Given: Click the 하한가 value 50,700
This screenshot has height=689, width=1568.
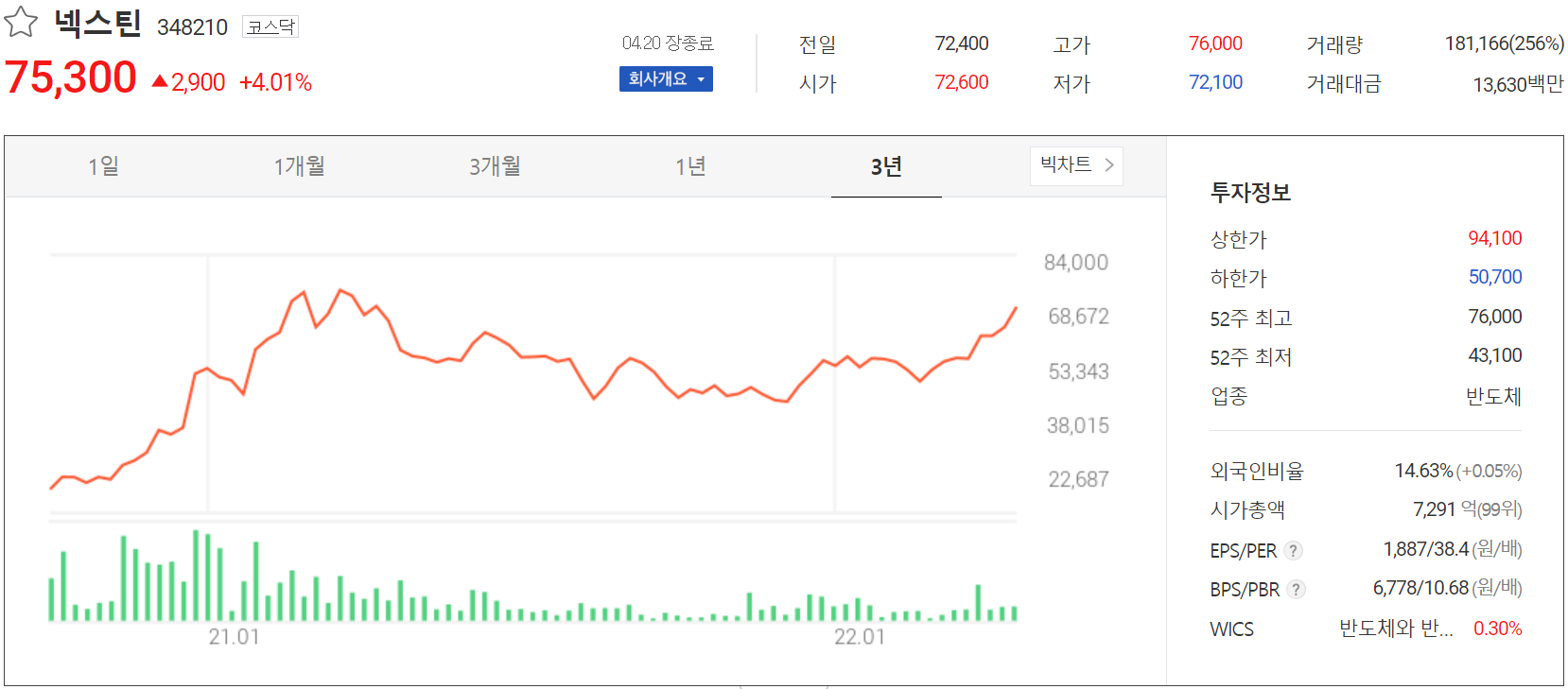Looking at the screenshot, I should [1494, 277].
